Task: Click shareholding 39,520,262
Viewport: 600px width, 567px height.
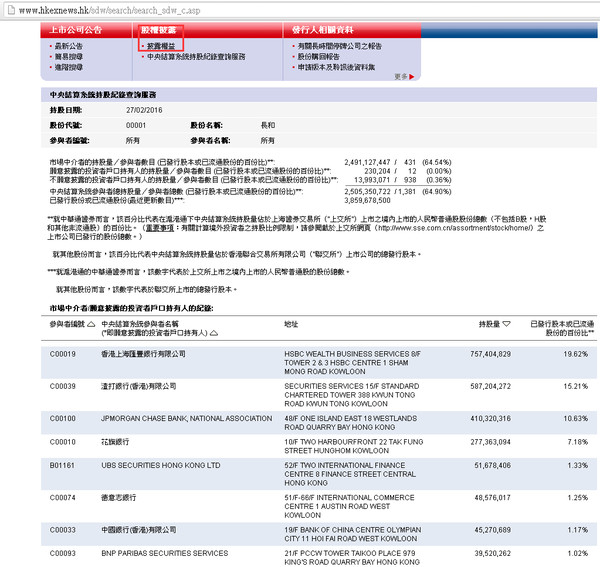Action: 492,553
